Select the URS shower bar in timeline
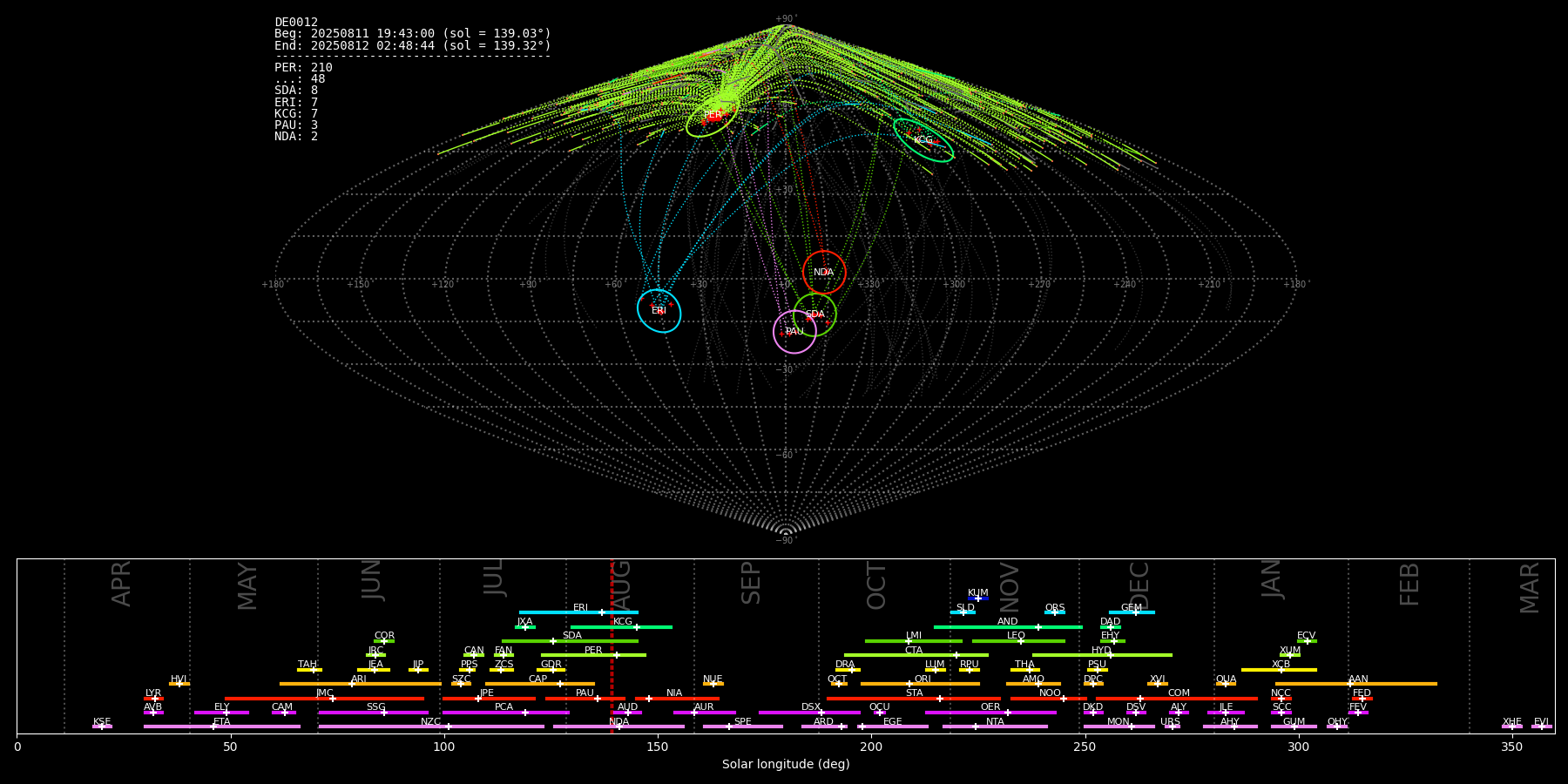Screen dimensions: 1568x784 (1171, 727)
